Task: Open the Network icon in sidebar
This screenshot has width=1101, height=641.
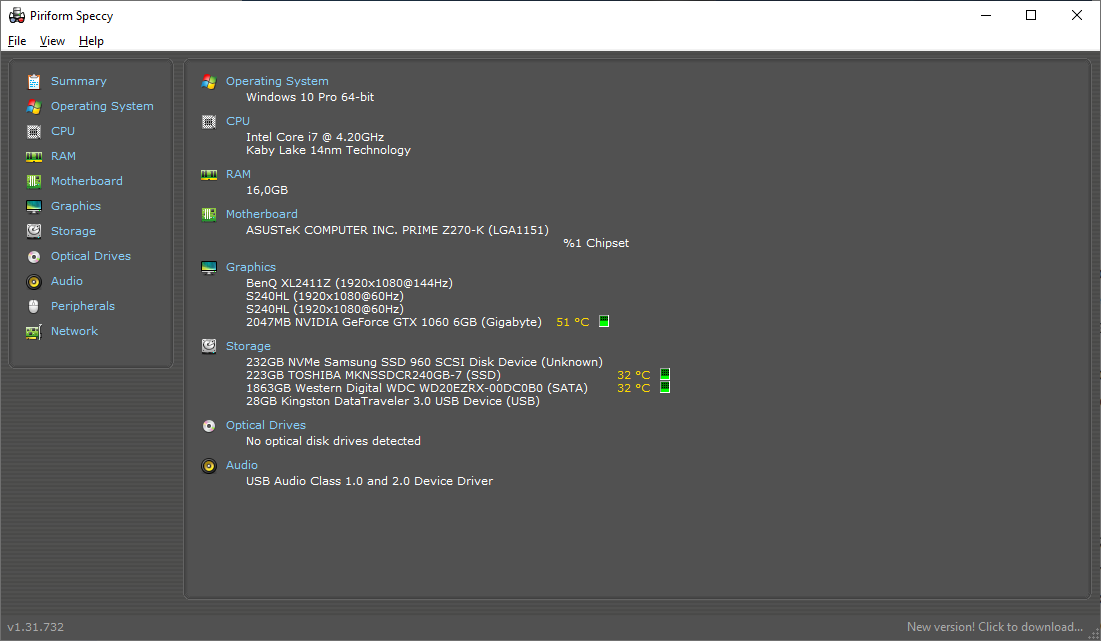Action: [34, 331]
